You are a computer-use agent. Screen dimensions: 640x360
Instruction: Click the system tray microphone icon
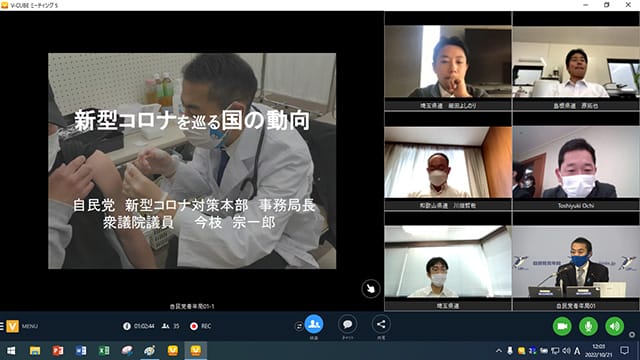point(510,350)
